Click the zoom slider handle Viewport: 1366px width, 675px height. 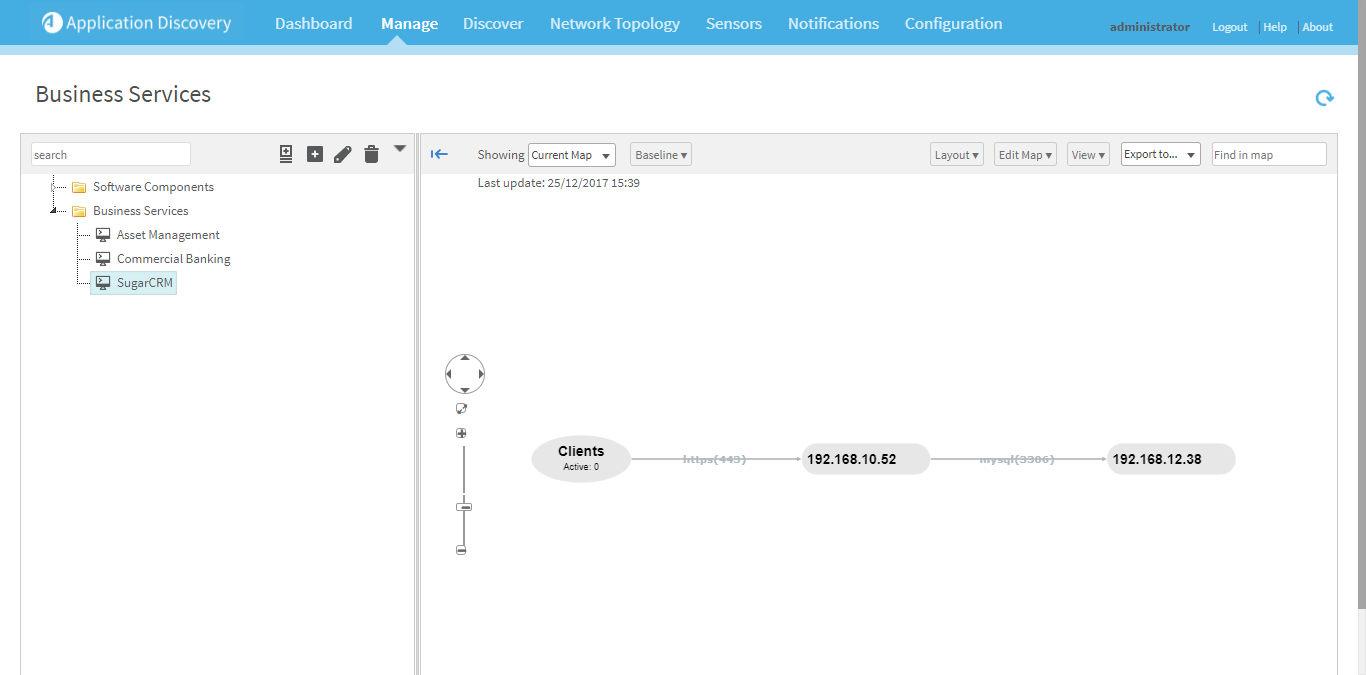[463, 507]
